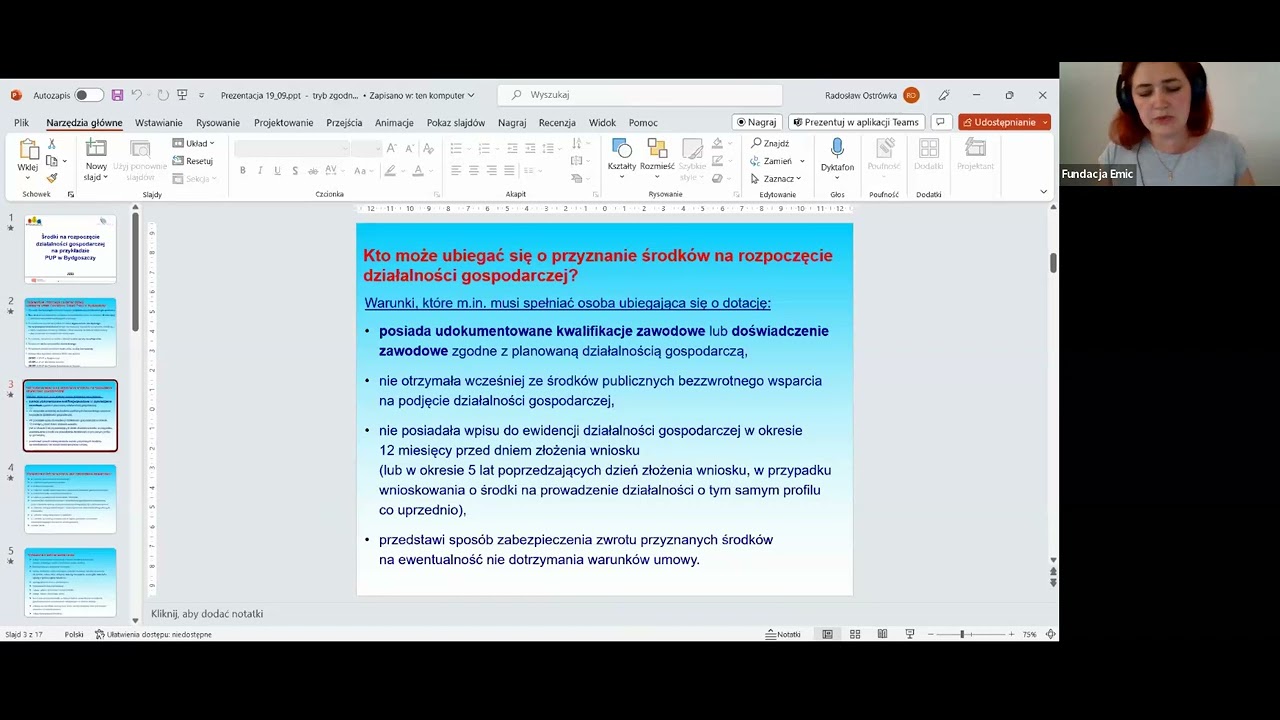
Task: Select slide 4 thumbnail
Action: 70,498
